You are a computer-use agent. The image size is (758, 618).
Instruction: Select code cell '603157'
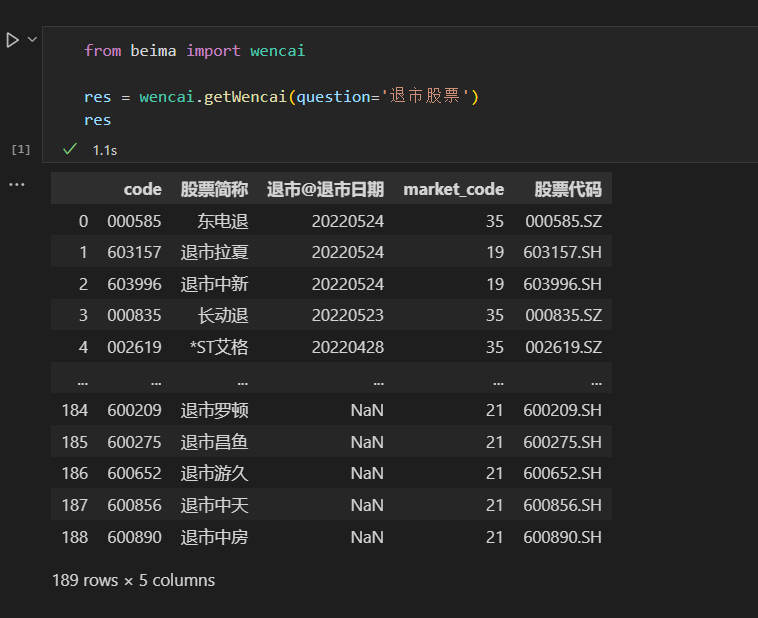pos(134,252)
